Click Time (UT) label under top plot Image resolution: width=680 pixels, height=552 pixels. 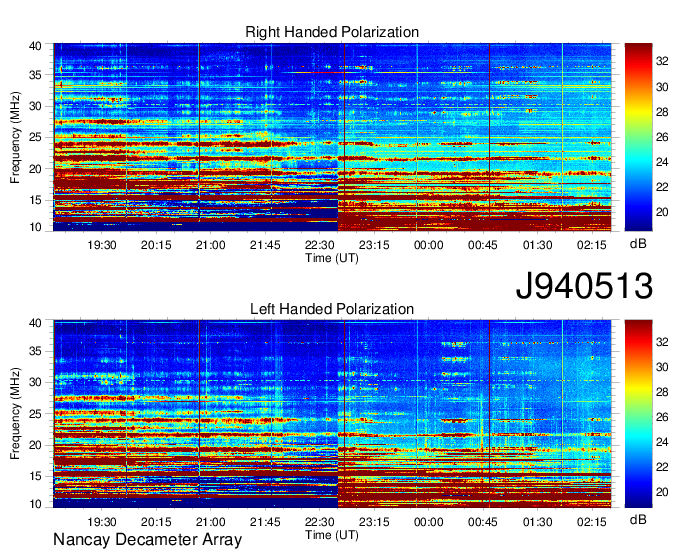pos(332,258)
